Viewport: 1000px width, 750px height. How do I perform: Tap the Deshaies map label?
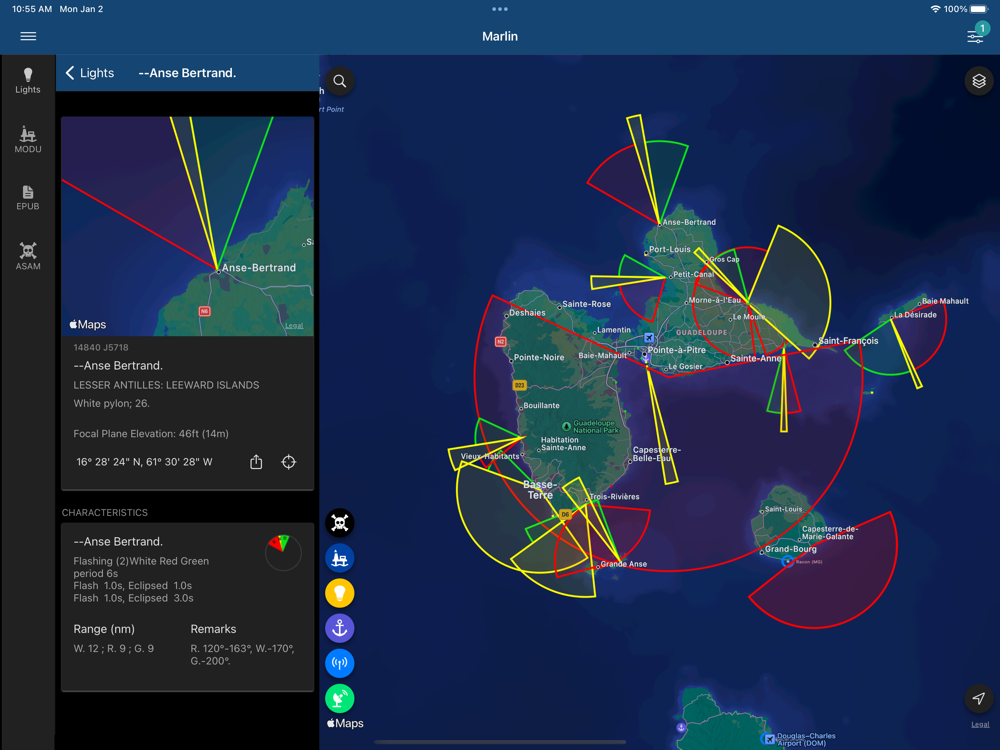click(527, 312)
